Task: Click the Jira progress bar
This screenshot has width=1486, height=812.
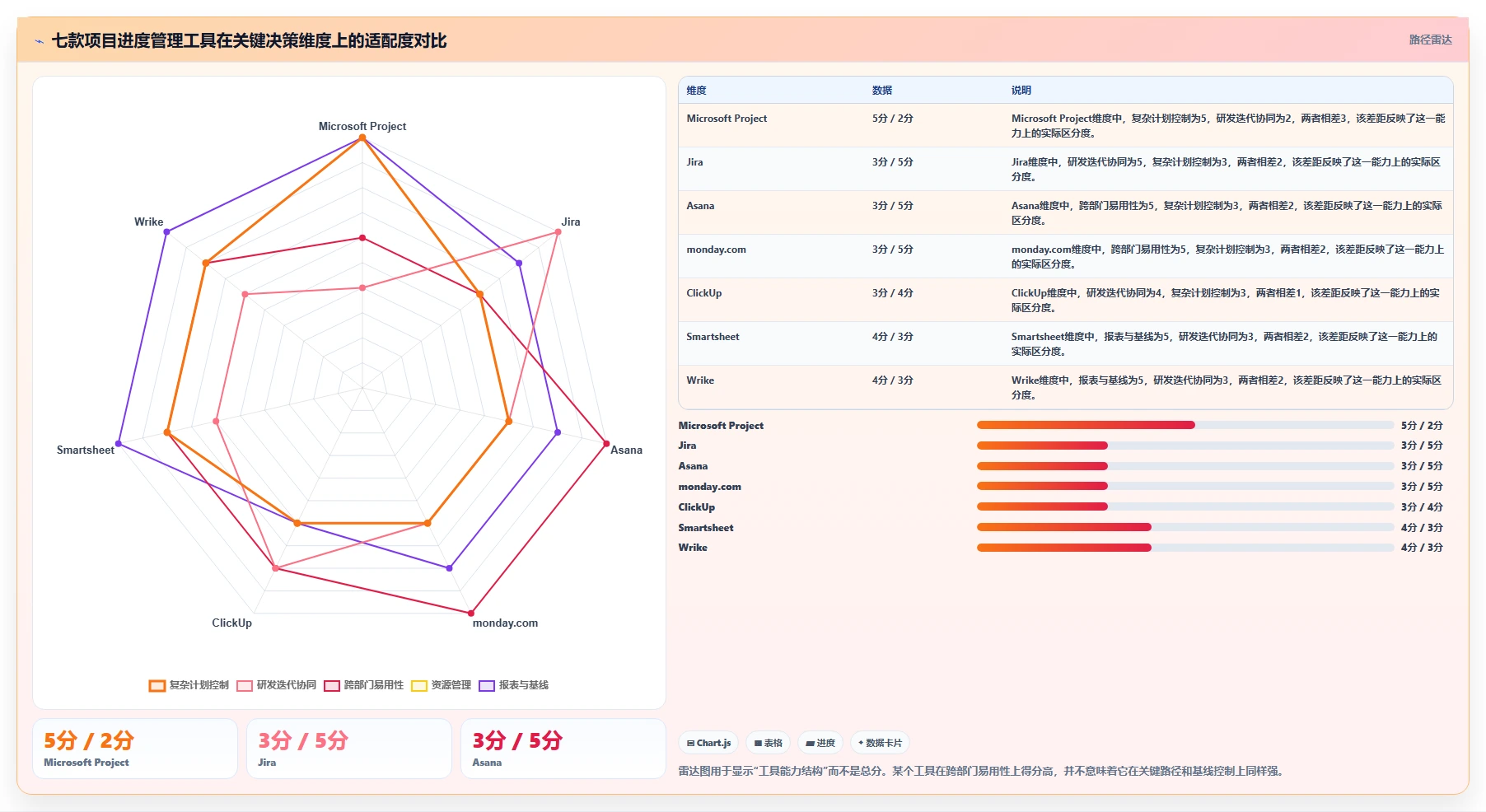Action: (1185, 446)
